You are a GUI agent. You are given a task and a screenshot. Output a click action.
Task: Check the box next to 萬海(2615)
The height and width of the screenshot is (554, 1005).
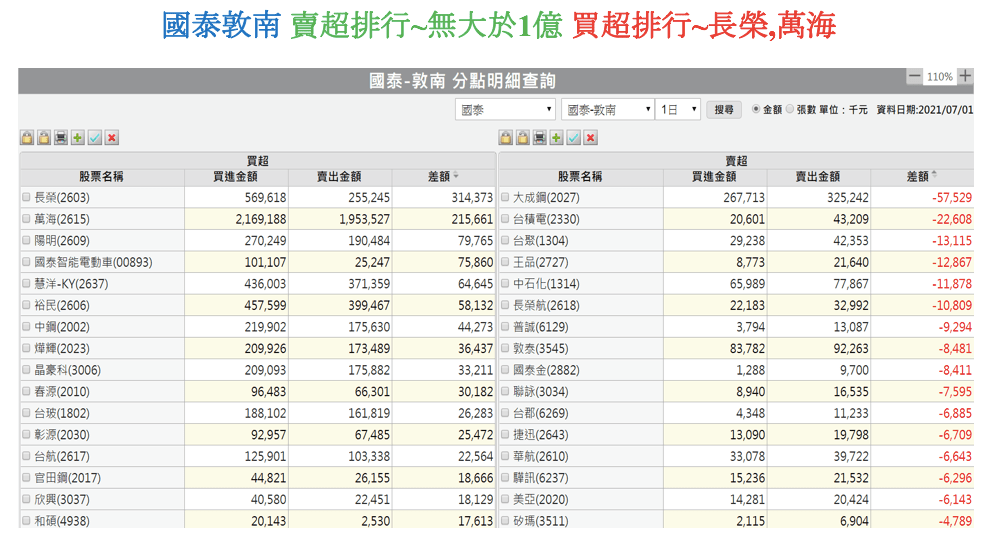click(x=27, y=219)
